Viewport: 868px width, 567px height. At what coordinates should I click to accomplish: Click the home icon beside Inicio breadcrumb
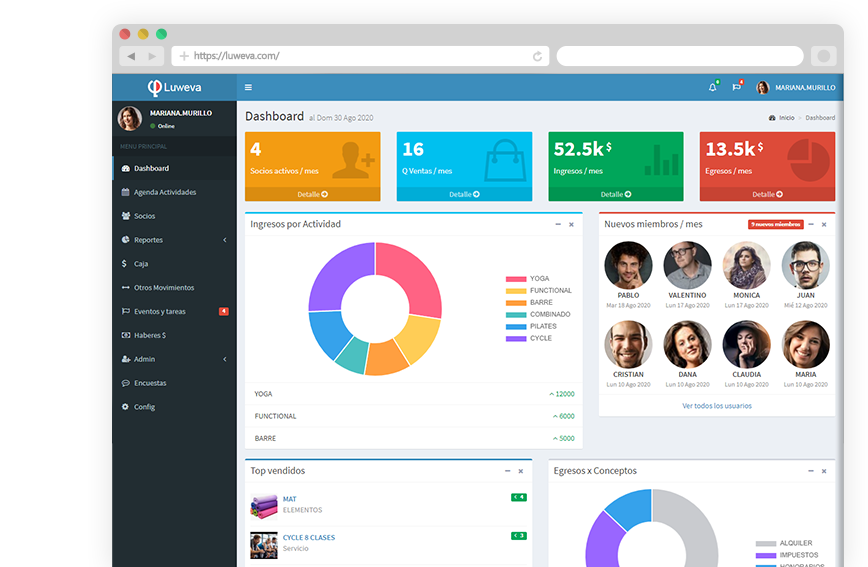(x=772, y=118)
